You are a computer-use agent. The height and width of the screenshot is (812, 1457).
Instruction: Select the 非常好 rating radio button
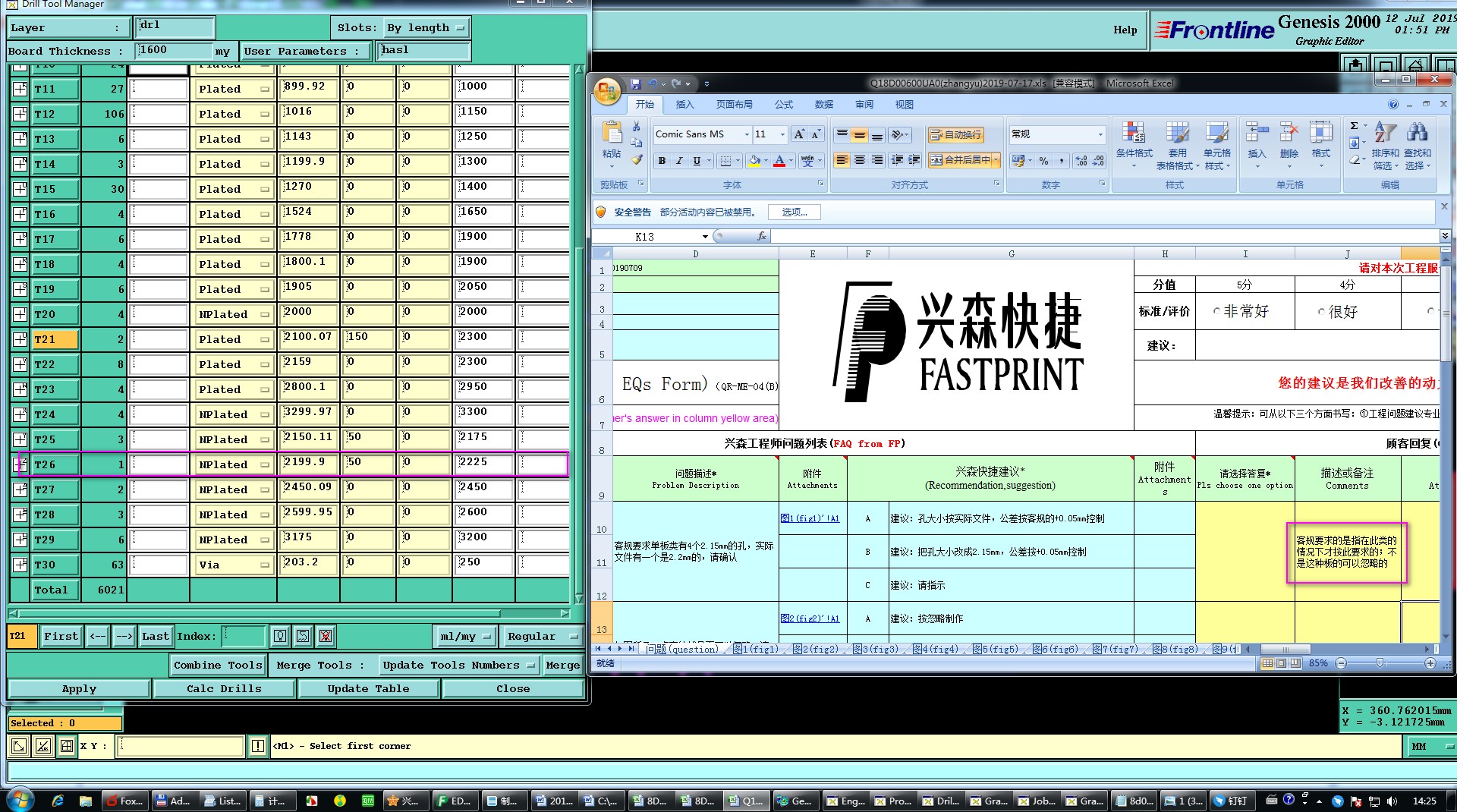coord(1216,311)
